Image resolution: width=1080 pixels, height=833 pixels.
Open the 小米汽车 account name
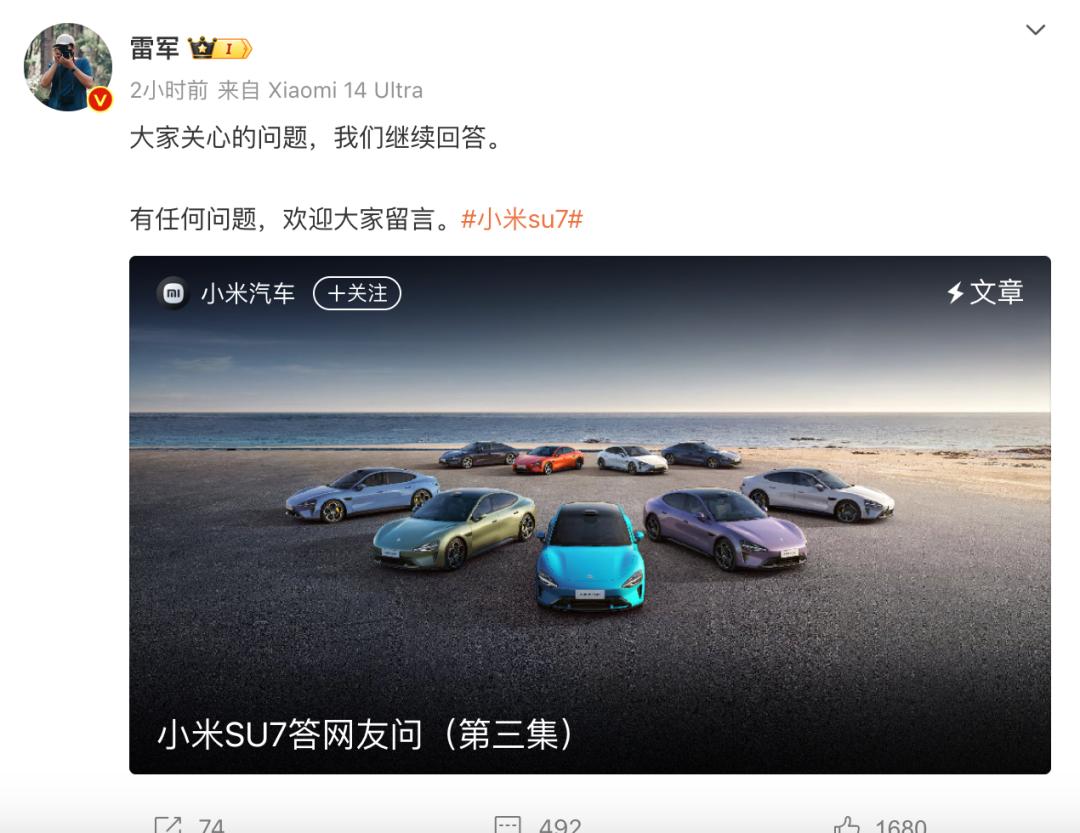248,294
